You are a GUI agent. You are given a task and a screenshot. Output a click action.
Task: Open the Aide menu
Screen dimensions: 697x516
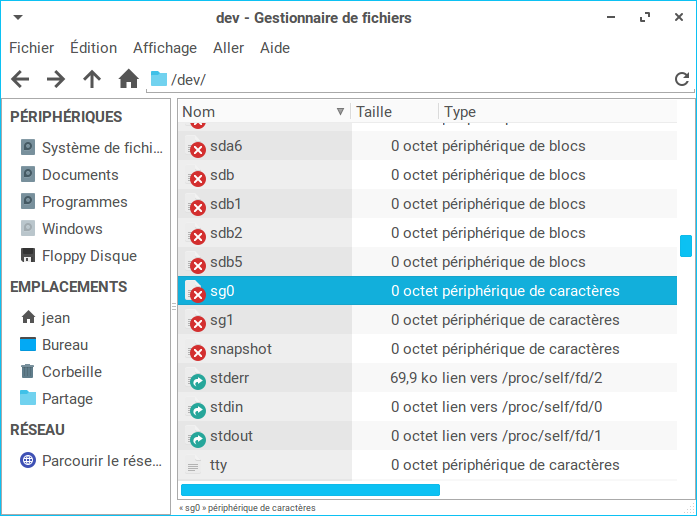275,48
